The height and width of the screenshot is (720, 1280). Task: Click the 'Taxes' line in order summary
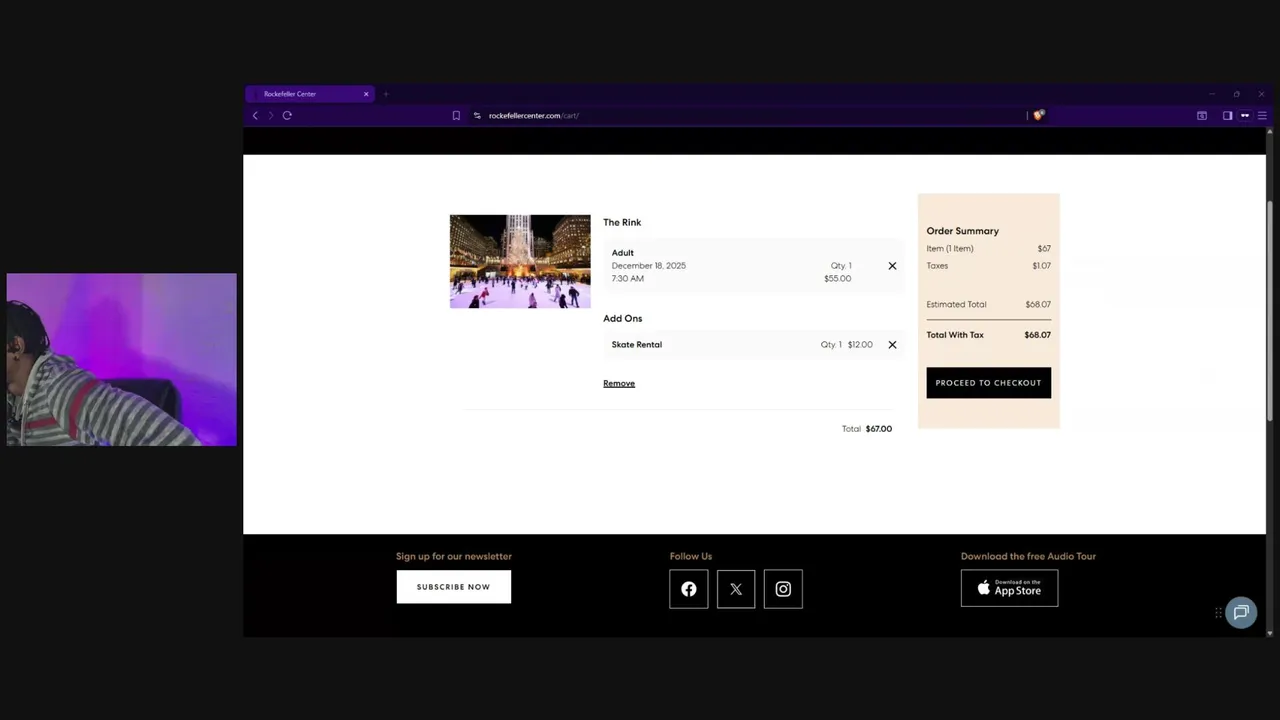click(988, 266)
